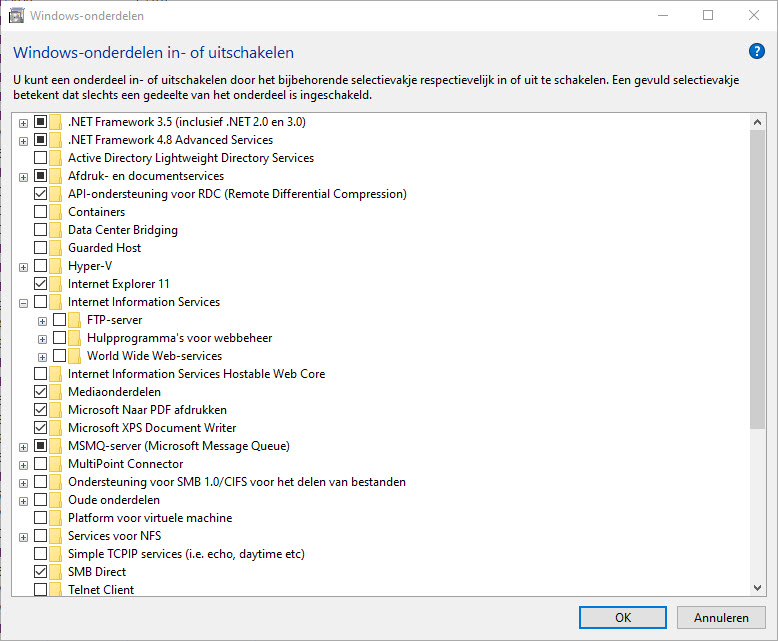
Task: Enable the Telnet Client checkbox
Action: (x=40, y=590)
